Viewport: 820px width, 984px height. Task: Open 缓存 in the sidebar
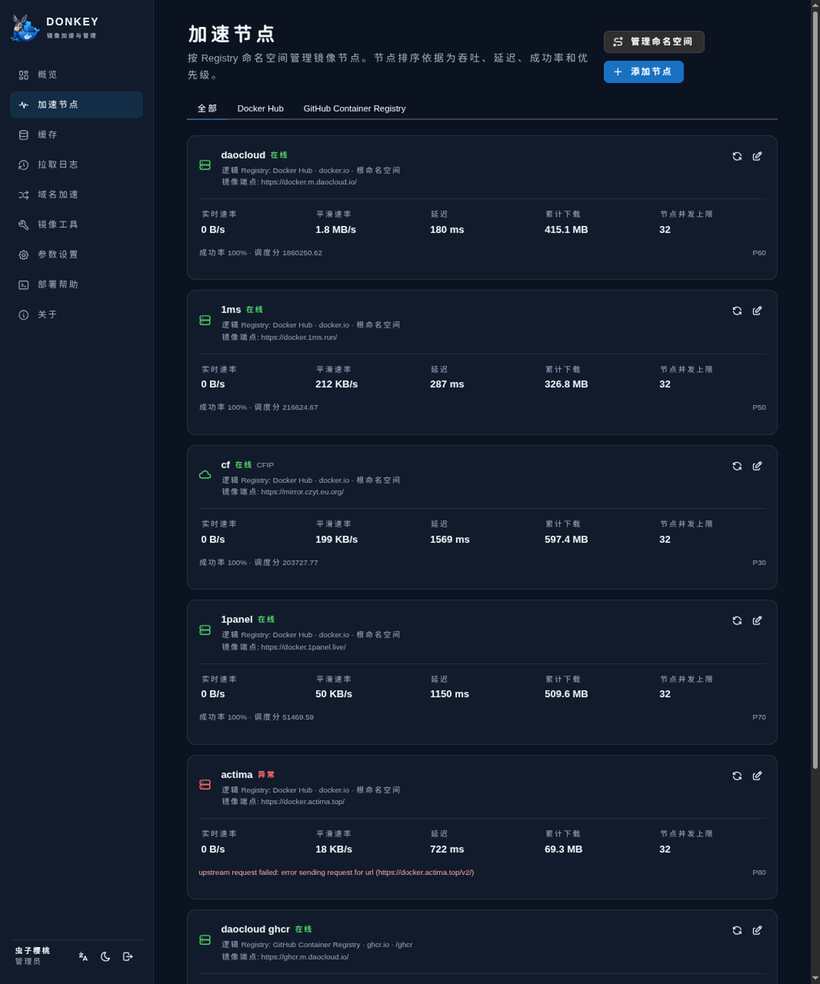[x=76, y=134]
